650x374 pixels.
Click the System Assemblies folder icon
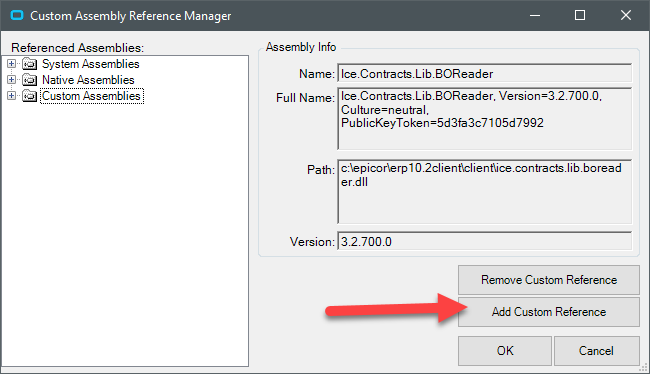pyautogui.click(x=29, y=64)
